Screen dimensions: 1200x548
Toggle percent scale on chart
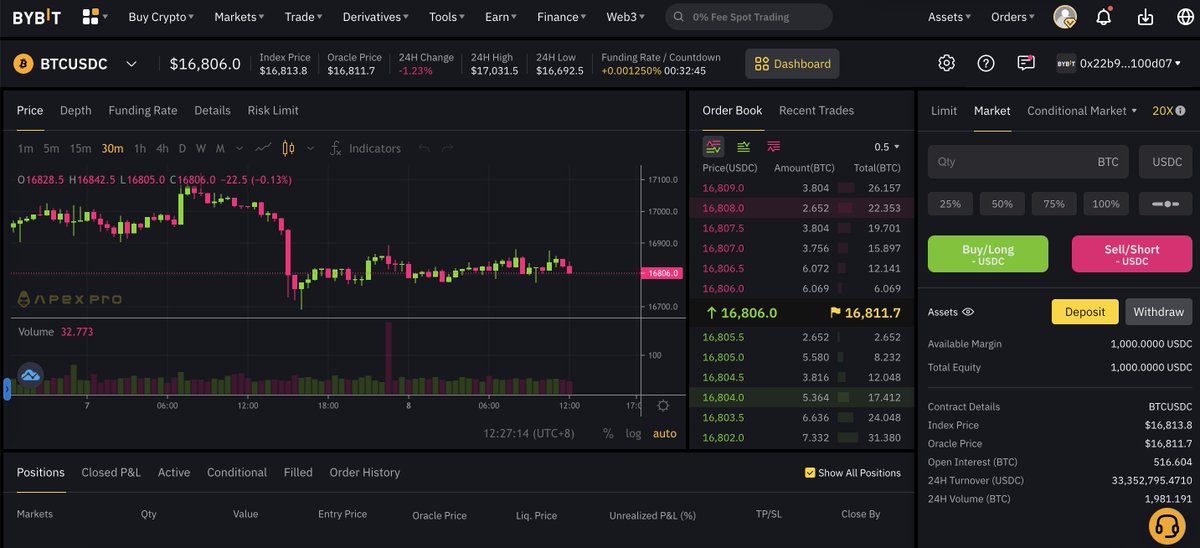coord(608,433)
